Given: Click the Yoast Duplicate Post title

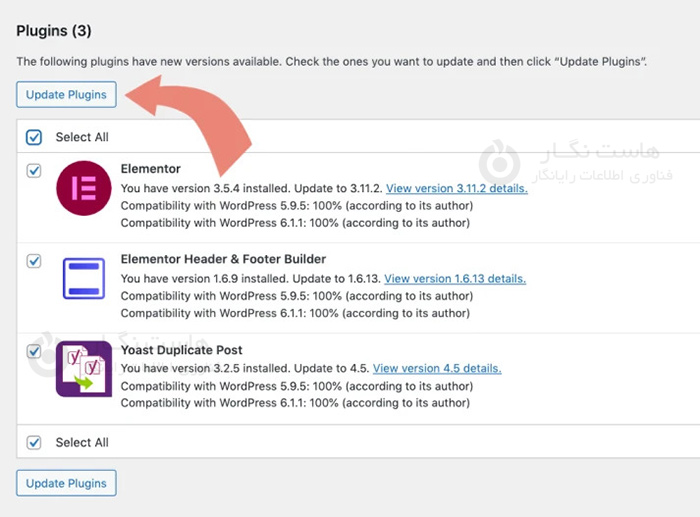Looking at the screenshot, I should [181, 350].
